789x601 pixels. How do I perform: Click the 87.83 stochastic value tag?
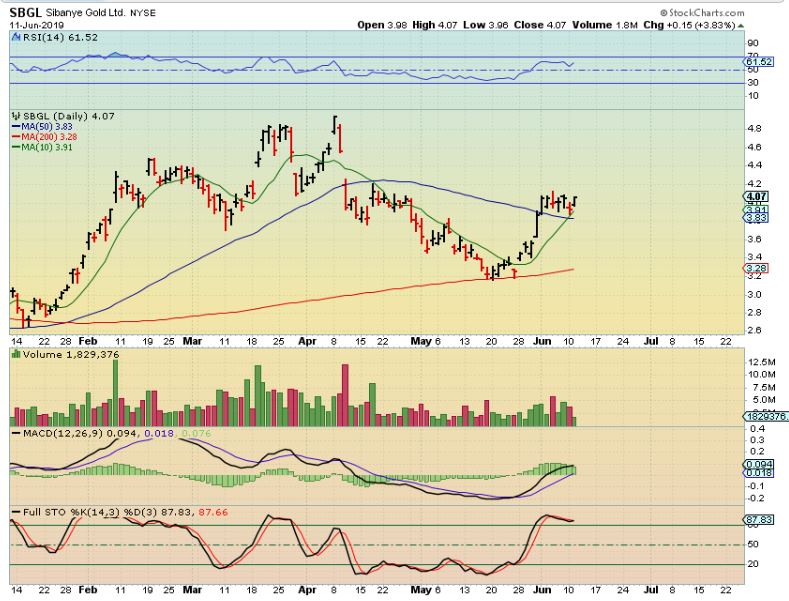pyautogui.click(x=758, y=520)
